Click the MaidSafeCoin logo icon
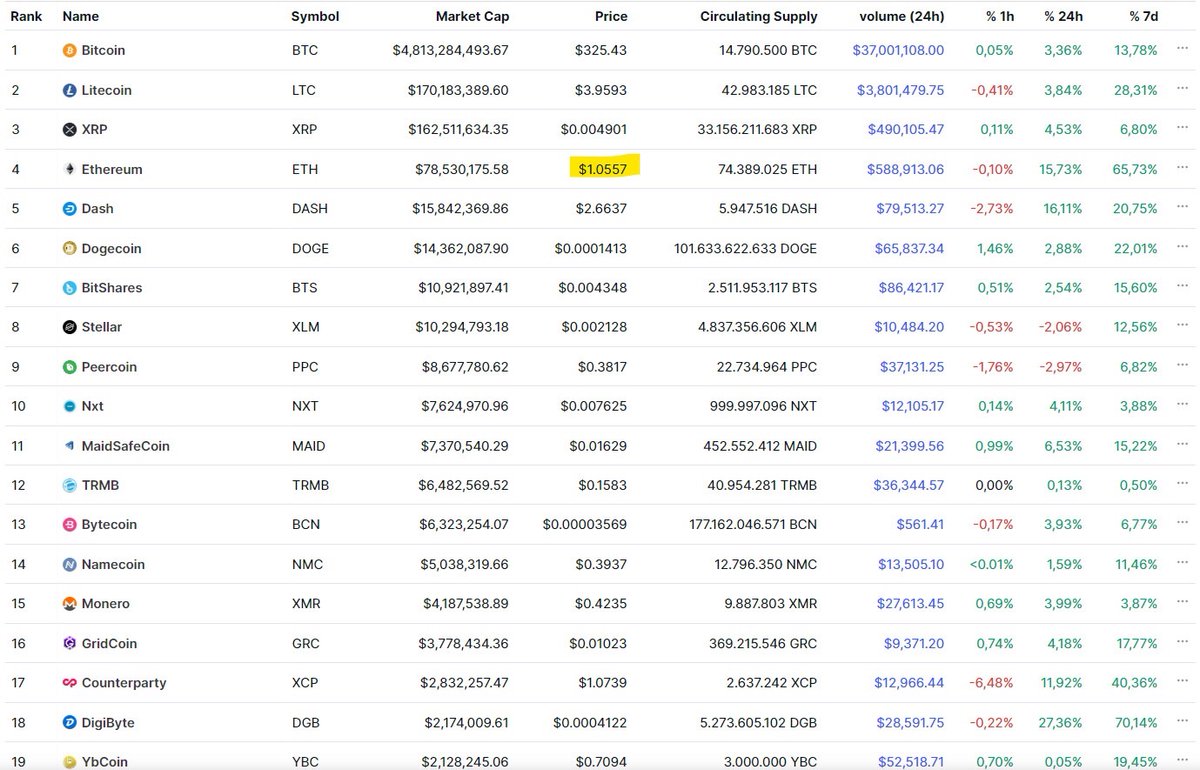1200x770 pixels. tap(70, 446)
